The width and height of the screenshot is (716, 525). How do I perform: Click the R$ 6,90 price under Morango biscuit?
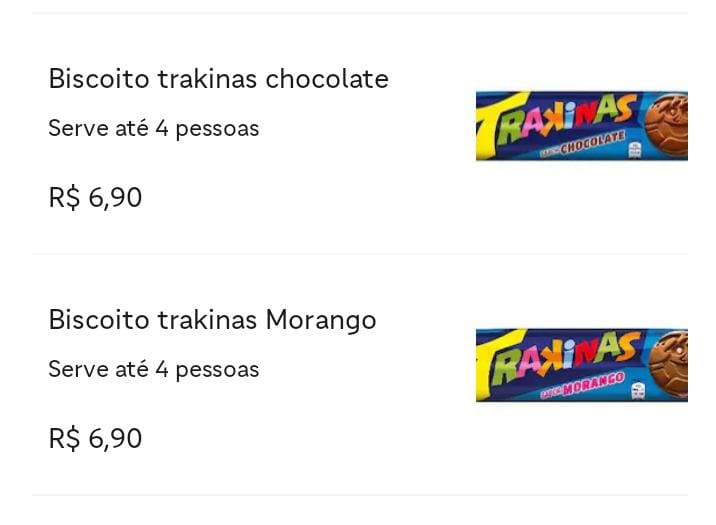coord(95,439)
